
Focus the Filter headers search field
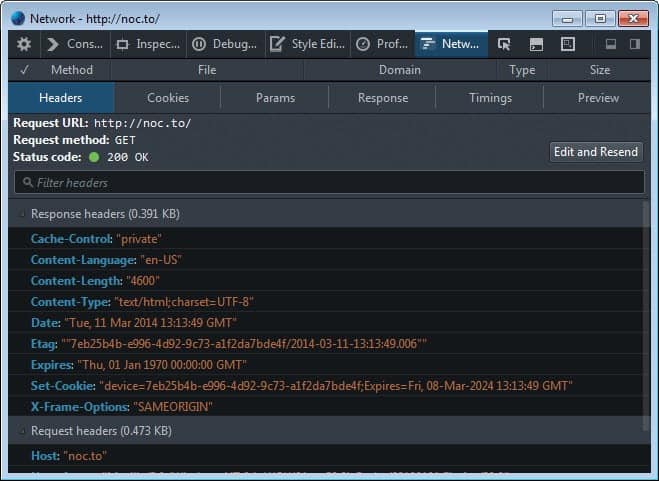coord(330,183)
